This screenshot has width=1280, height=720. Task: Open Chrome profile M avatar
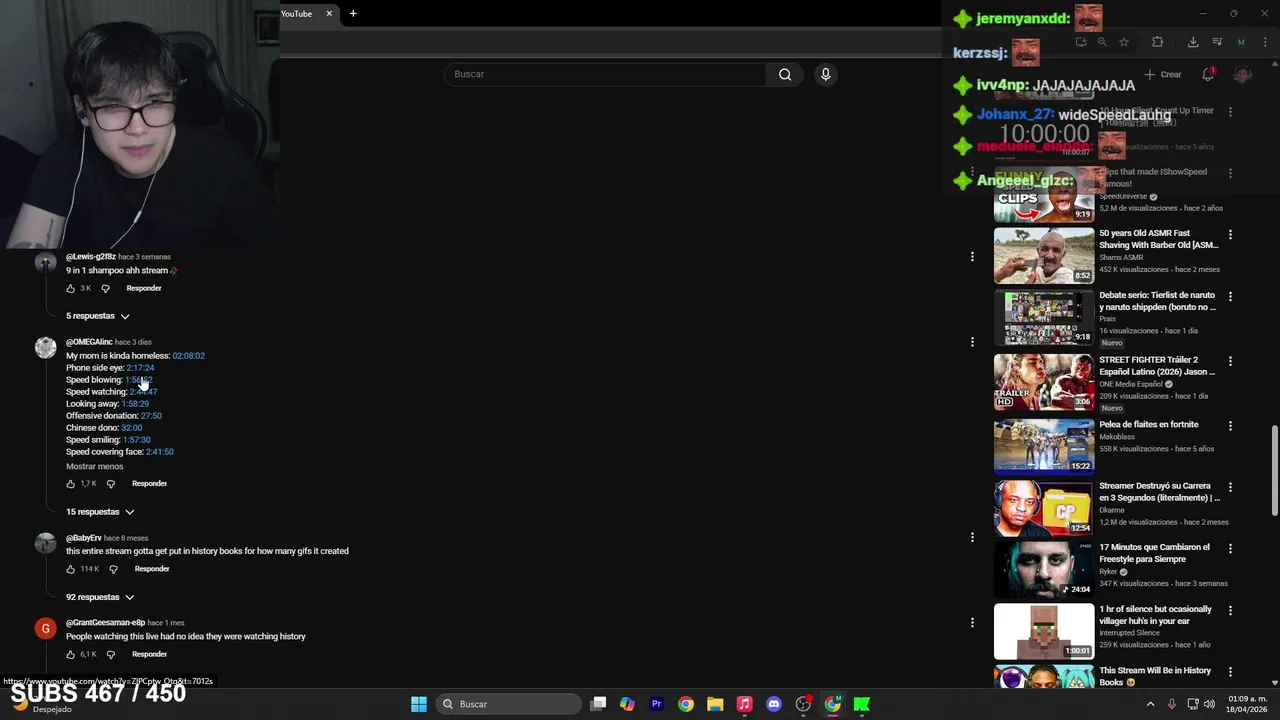[1241, 42]
